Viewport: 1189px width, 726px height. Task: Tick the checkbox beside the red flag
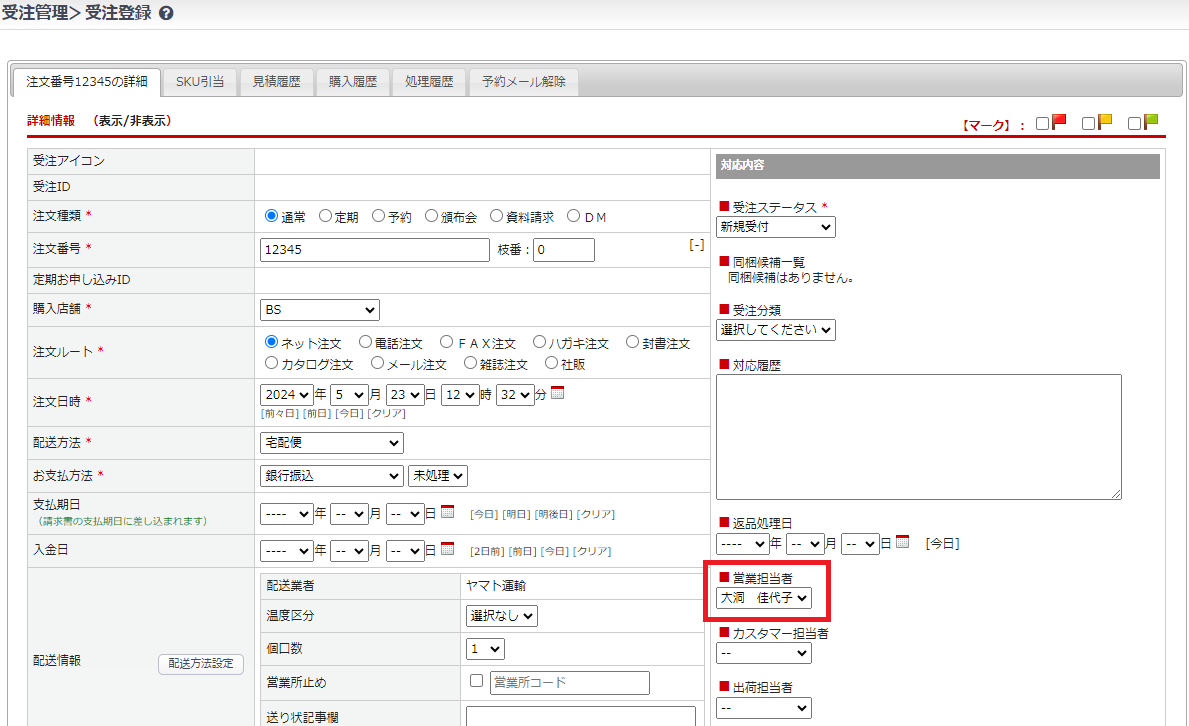(1043, 124)
